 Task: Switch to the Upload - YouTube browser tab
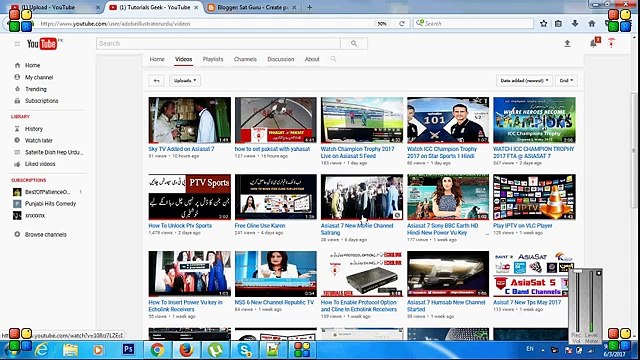click(55, 7)
